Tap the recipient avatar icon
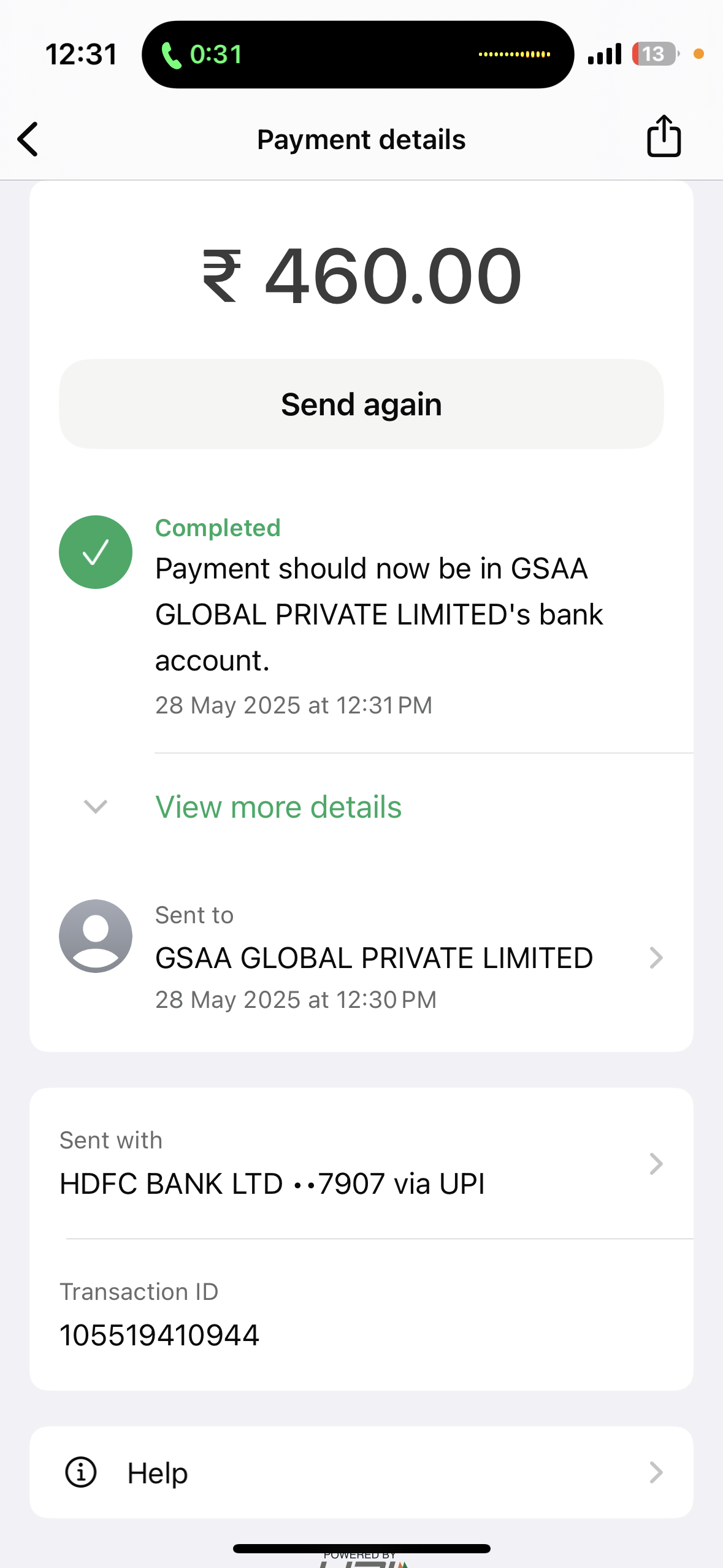 coord(96,936)
